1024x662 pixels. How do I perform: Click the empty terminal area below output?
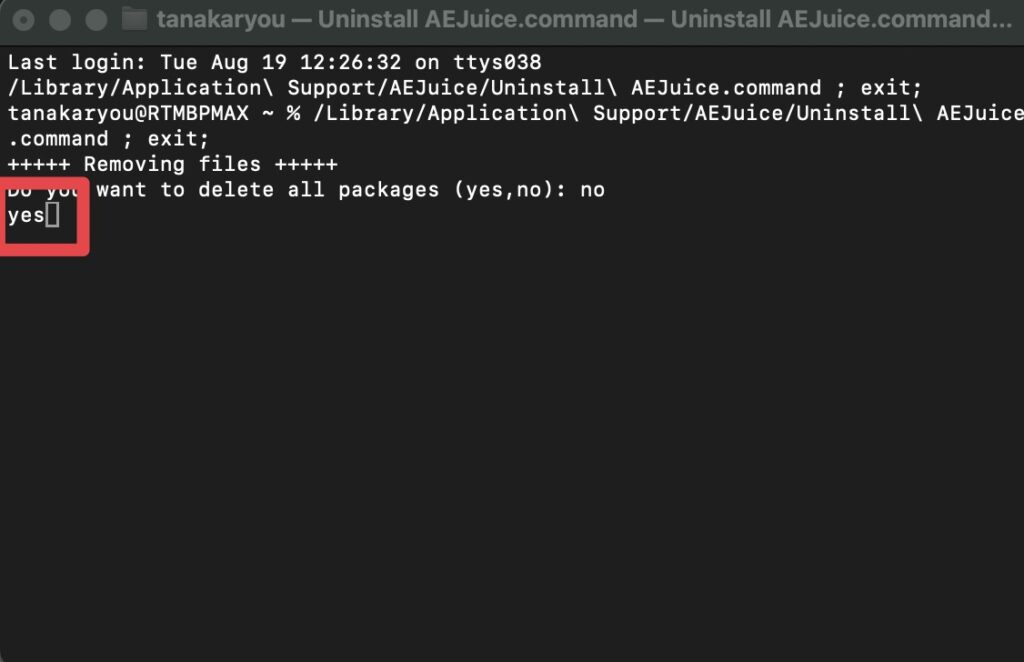point(512,444)
